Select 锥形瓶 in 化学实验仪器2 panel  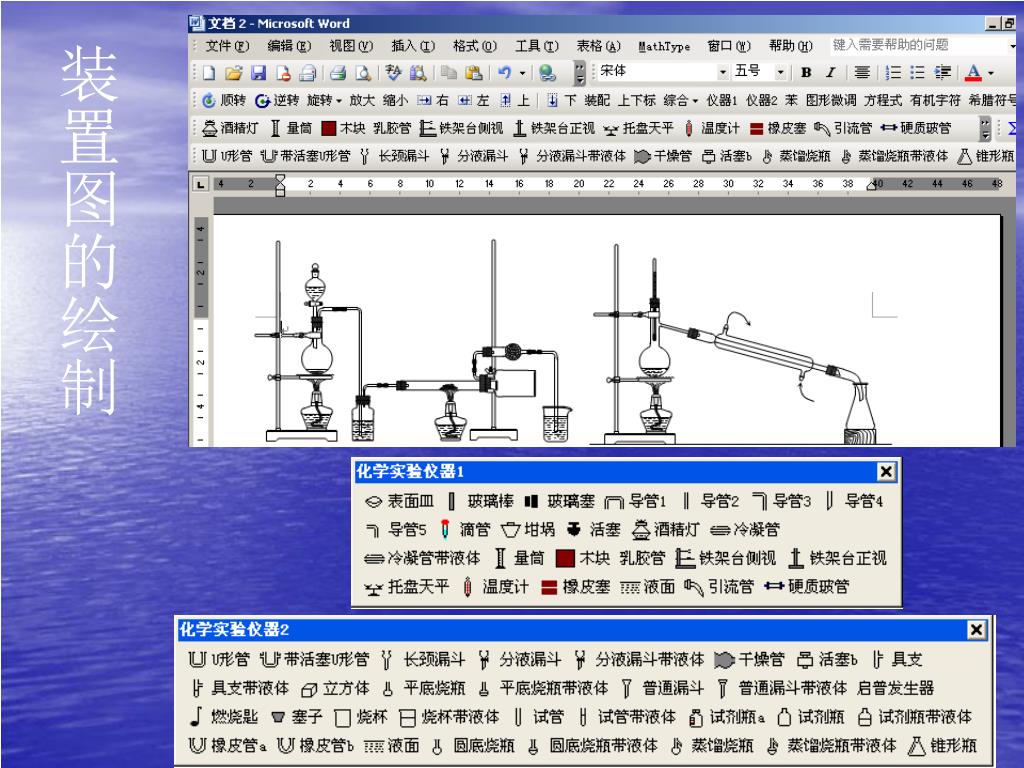click(943, 745)
